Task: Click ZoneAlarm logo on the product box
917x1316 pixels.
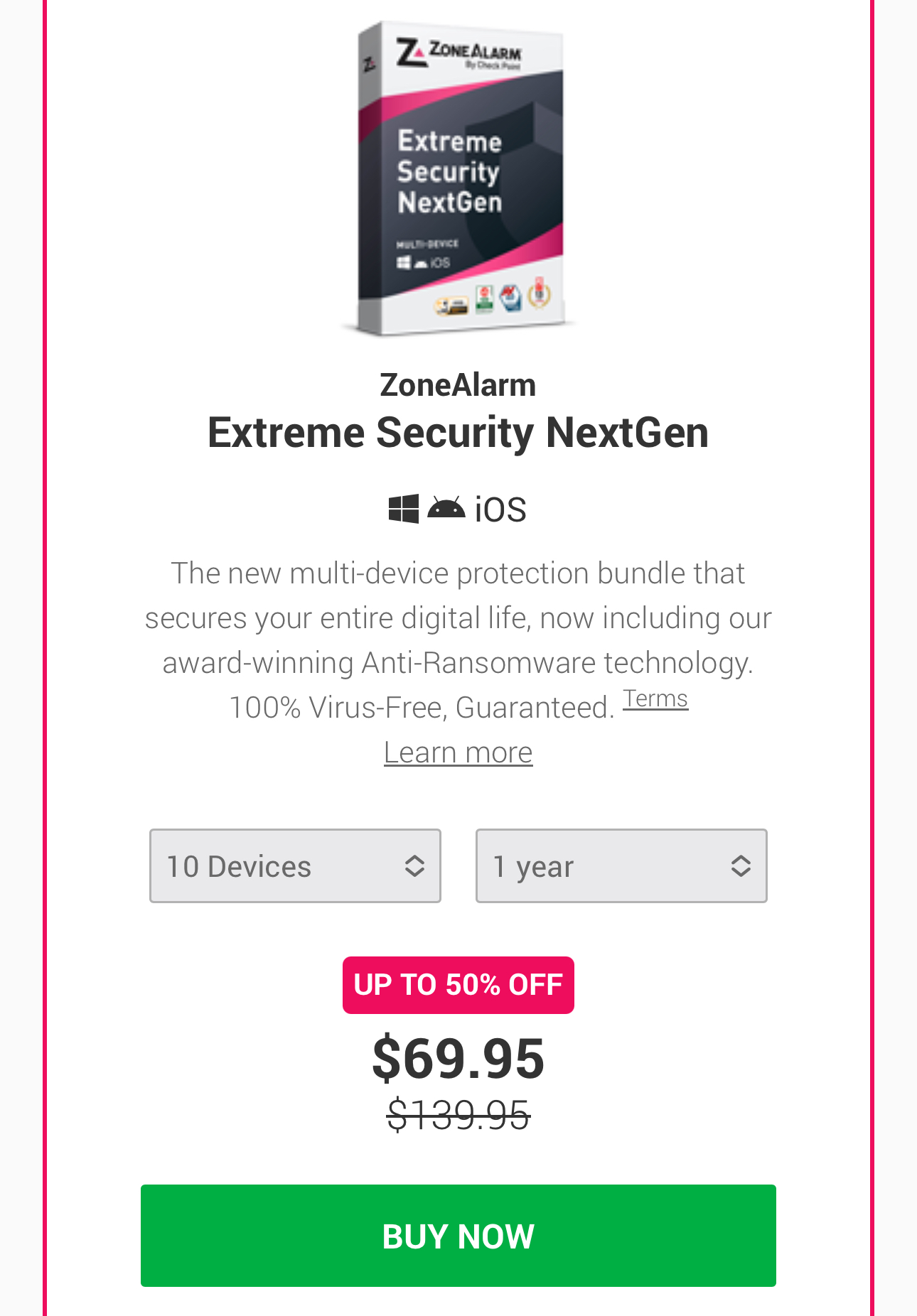Action: pos(459,54)
